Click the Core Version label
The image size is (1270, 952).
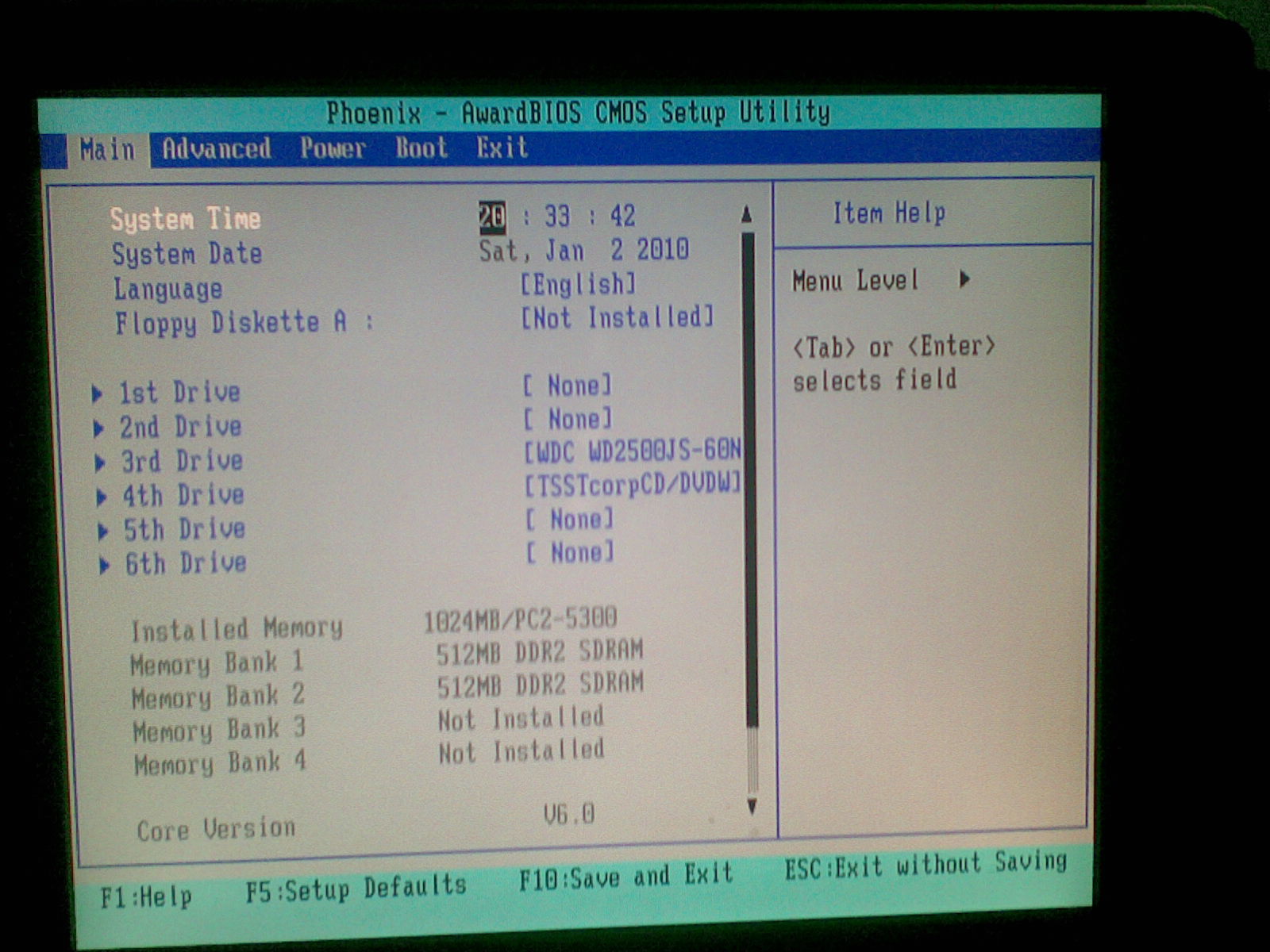click(x=216, y=829)
